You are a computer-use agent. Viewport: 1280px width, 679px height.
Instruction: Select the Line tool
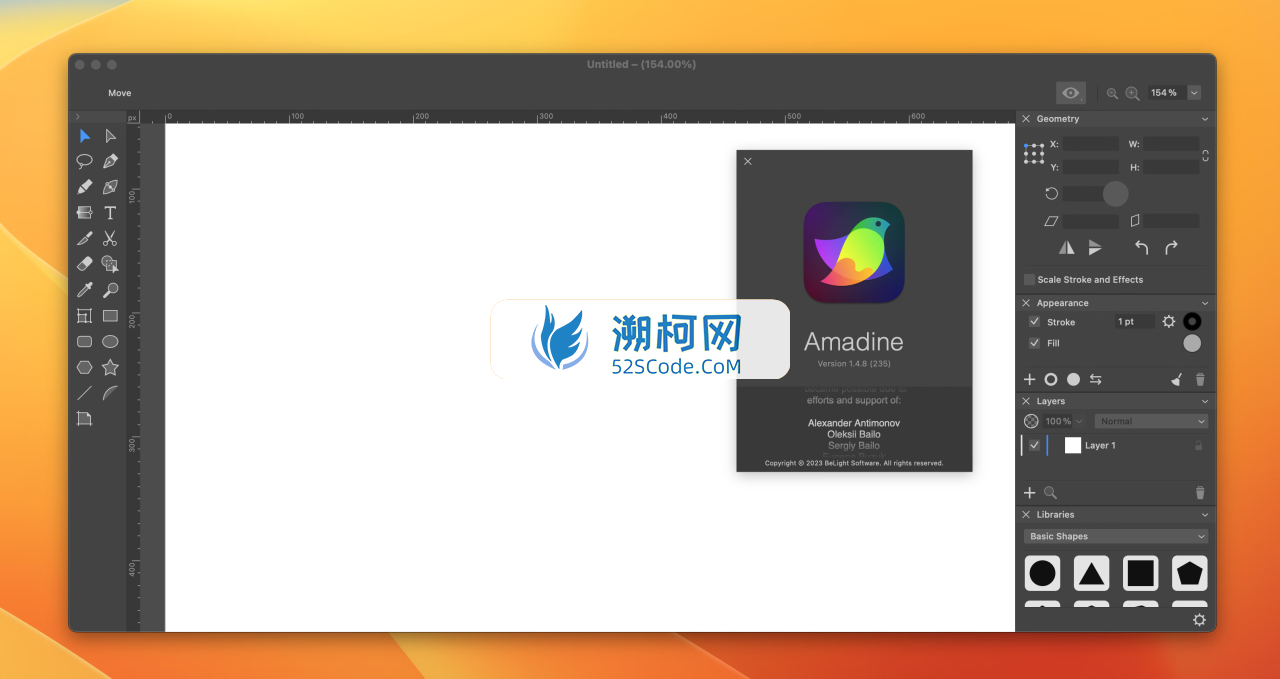(x=85, y=393)
